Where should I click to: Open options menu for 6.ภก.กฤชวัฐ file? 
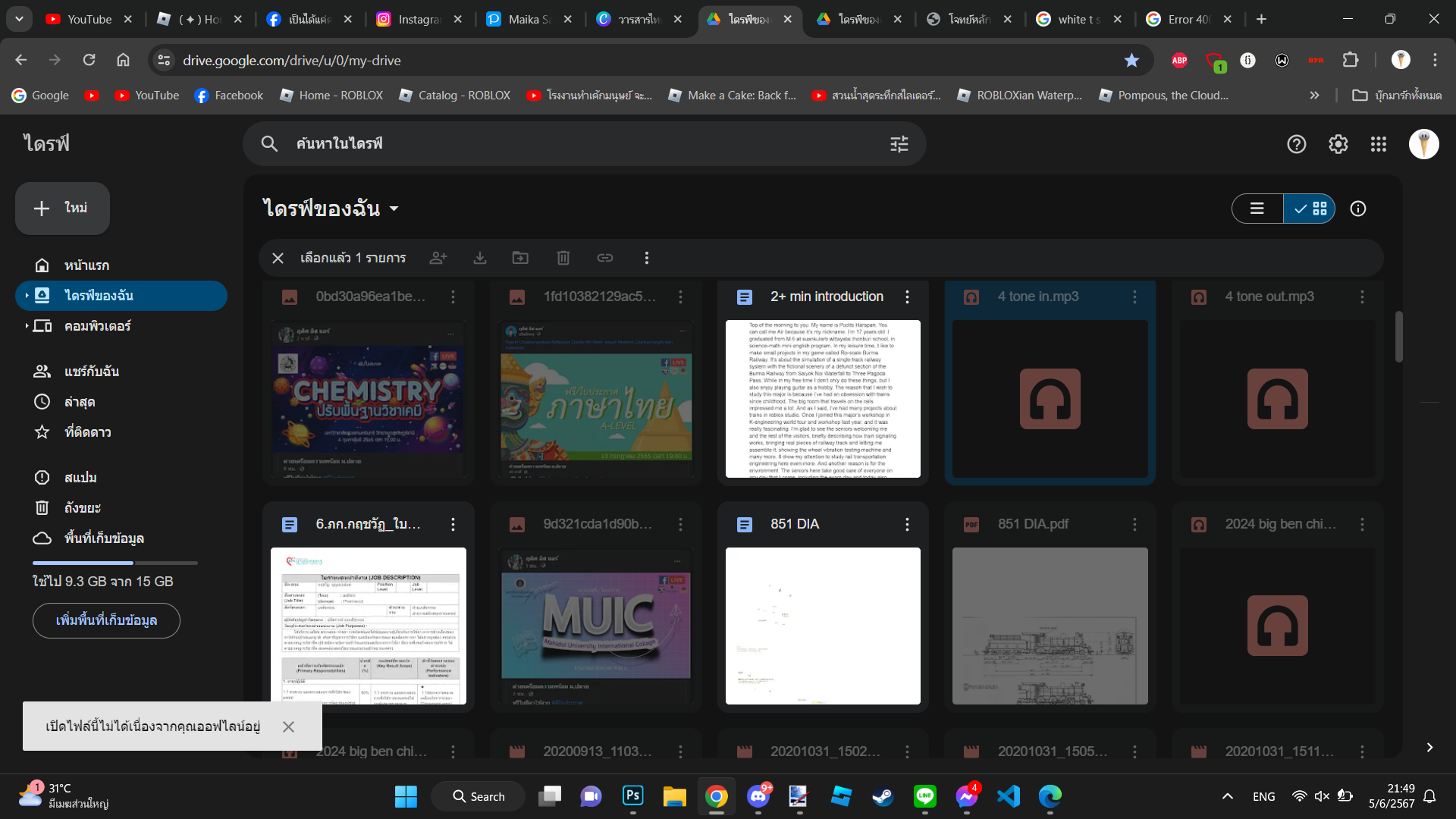453,524
